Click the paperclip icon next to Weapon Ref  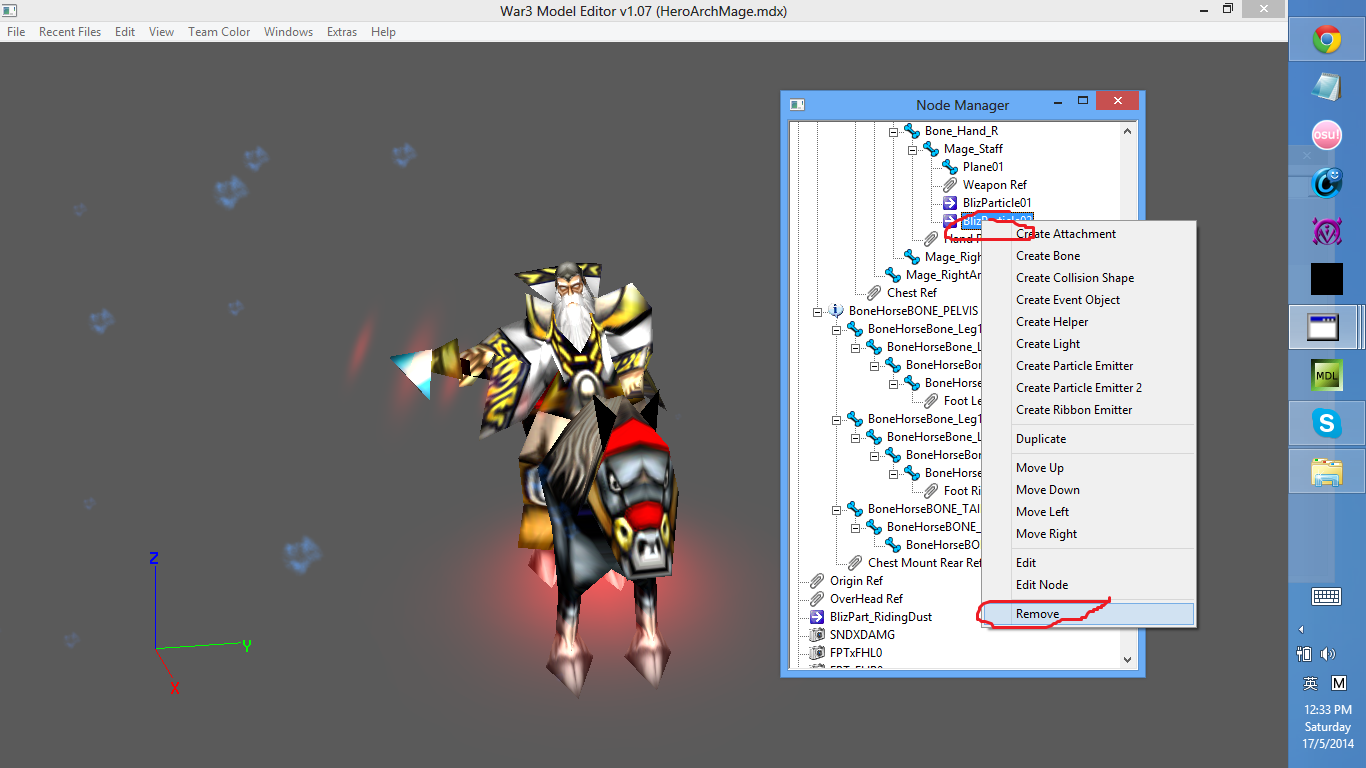click(950, 185)
